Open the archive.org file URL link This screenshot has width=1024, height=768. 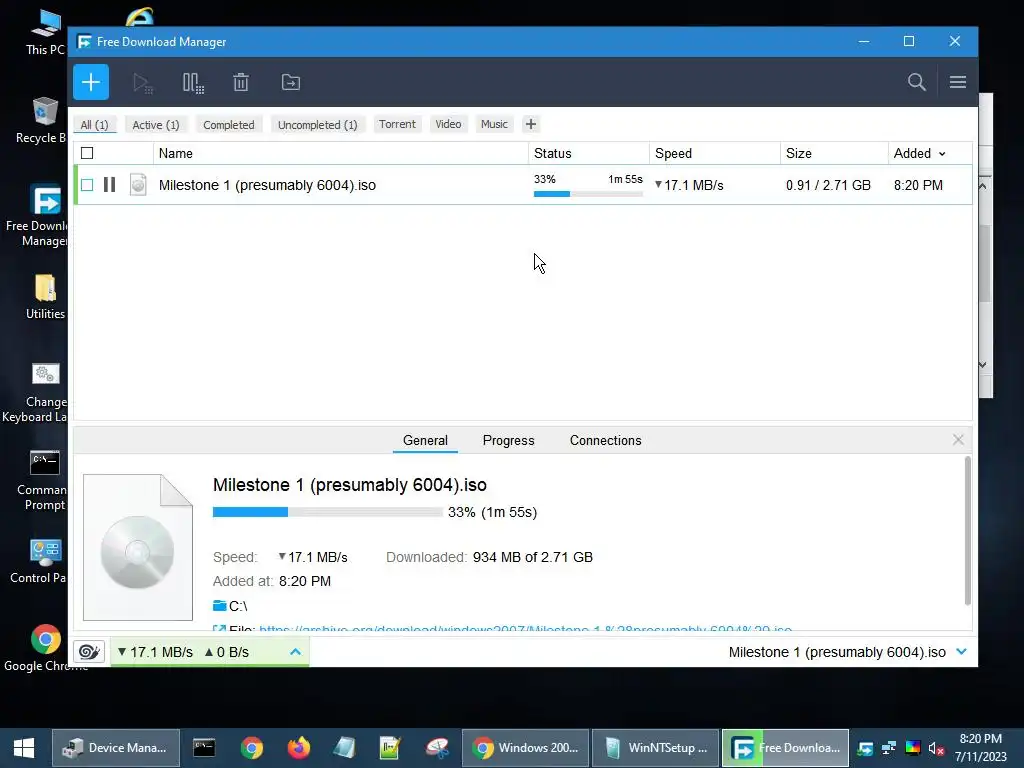[526, 629]
